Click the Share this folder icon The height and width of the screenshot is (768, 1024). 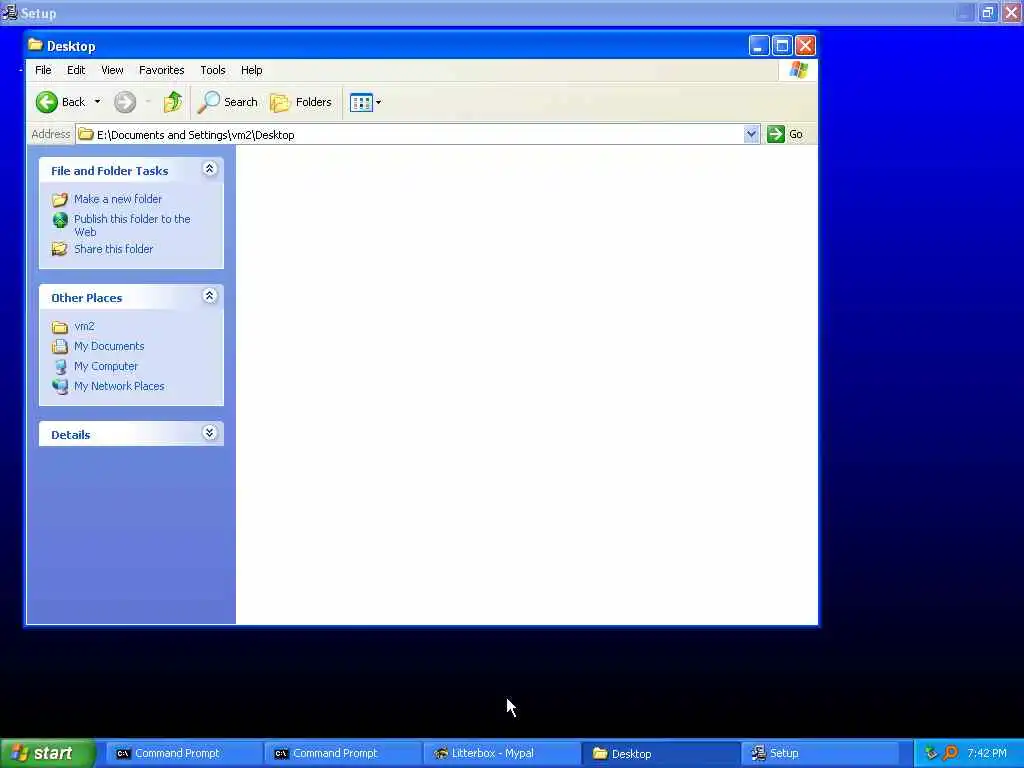60,249
